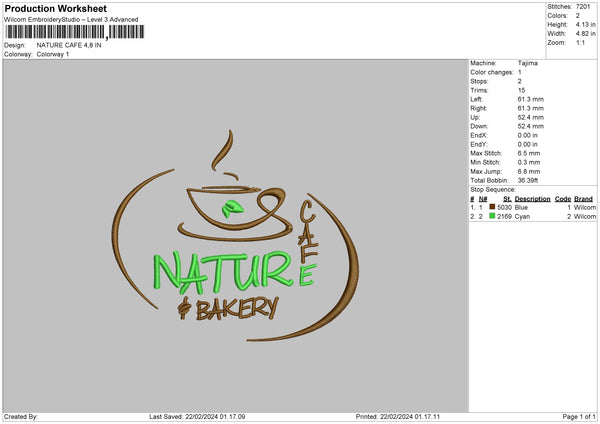Click the Brand column header
The image size is (600, 424).
[583, 199]
